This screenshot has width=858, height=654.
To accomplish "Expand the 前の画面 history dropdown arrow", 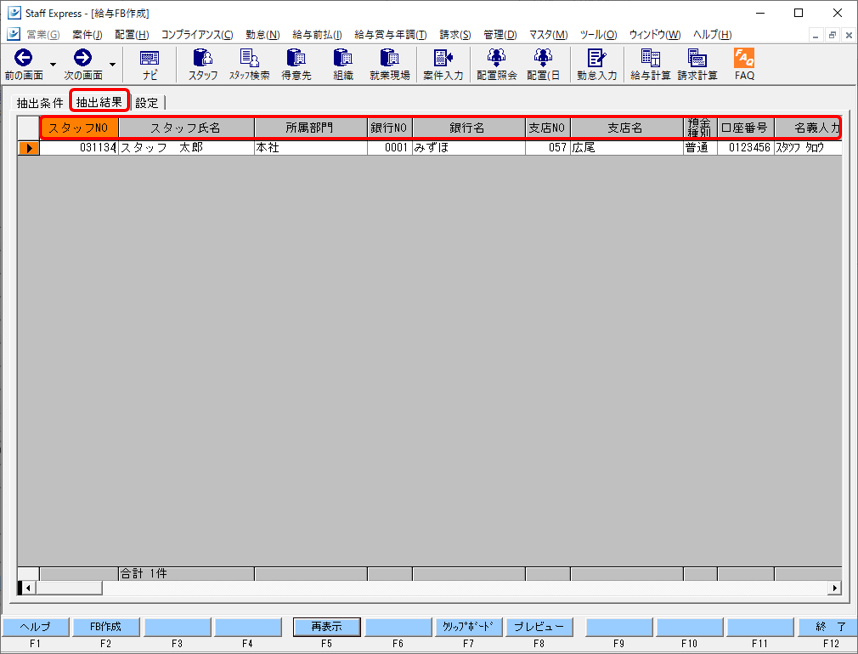I will click(53, 65).
